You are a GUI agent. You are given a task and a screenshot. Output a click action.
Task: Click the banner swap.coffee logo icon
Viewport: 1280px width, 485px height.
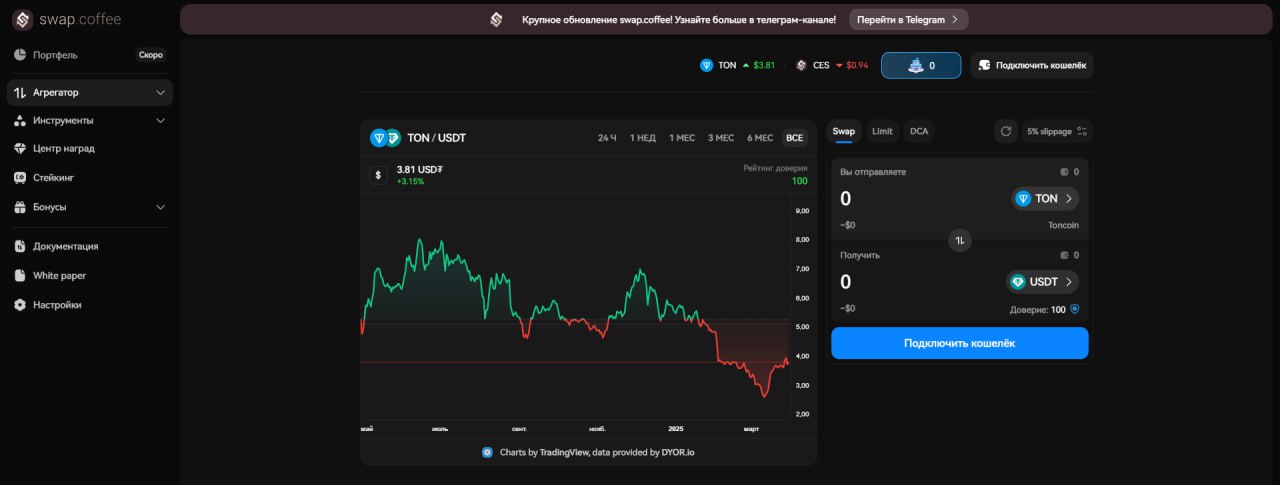(497, 19)
